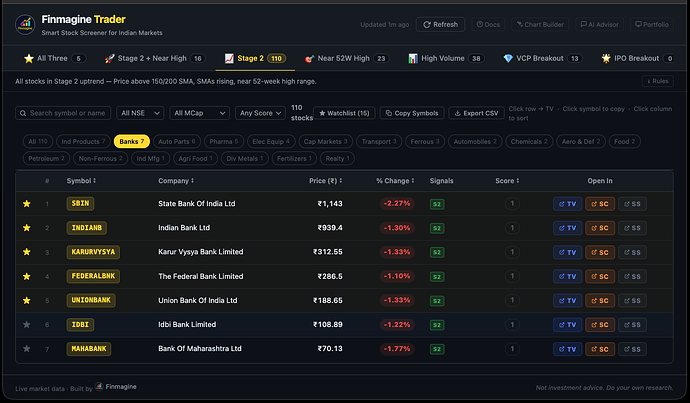Open SBIN in SC chart

pos(600,204)
